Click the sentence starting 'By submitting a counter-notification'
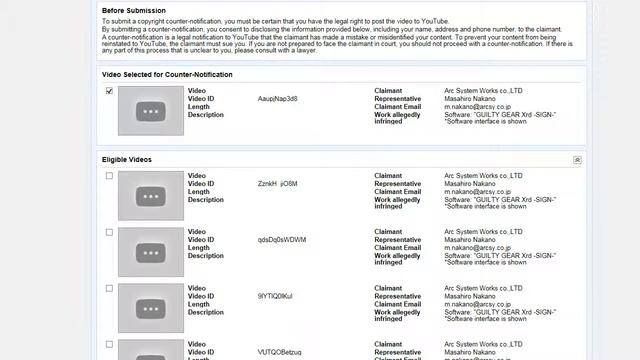 pos(332,29)
